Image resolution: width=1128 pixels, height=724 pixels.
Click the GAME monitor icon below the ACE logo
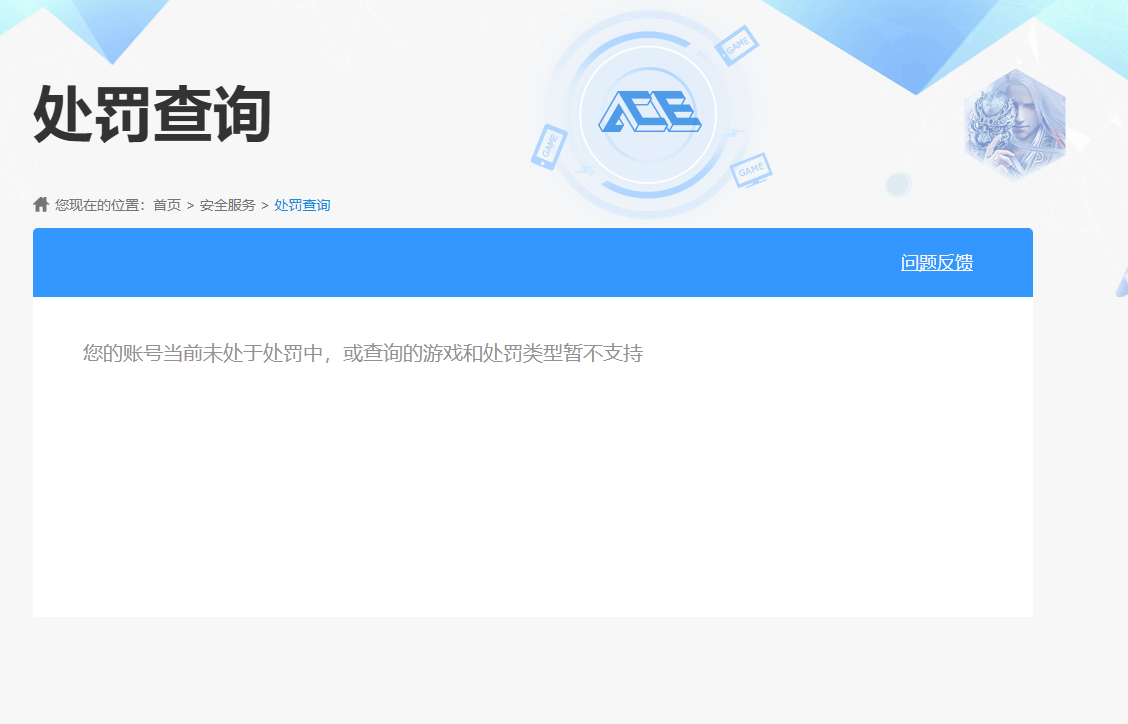(x=752, y=170)
